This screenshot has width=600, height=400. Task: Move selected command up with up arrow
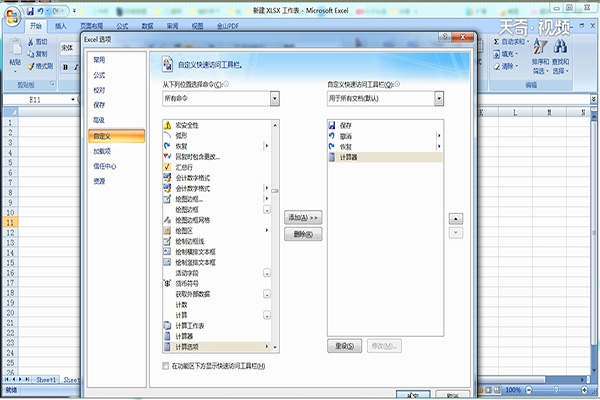[456, 219]
